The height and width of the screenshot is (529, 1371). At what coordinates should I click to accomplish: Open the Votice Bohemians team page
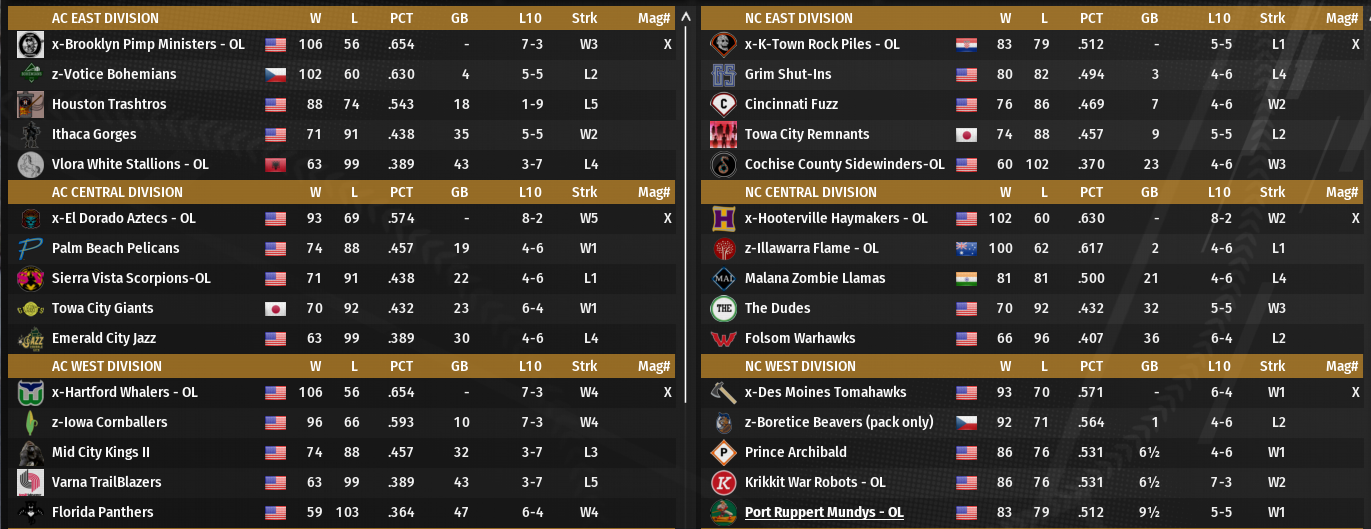pyautogui.click(x=114, y=75)
